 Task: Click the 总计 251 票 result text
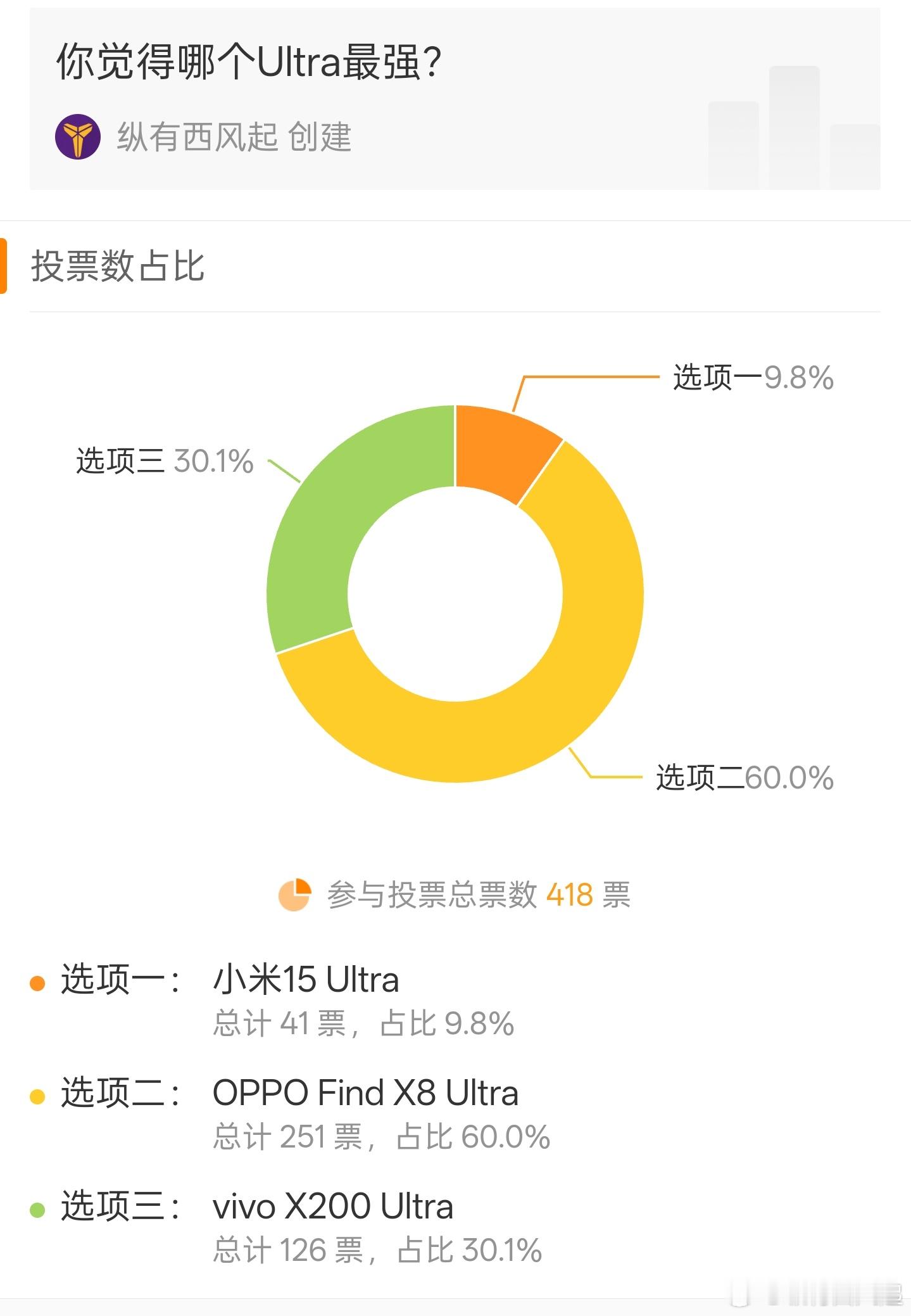point(288,1137)
